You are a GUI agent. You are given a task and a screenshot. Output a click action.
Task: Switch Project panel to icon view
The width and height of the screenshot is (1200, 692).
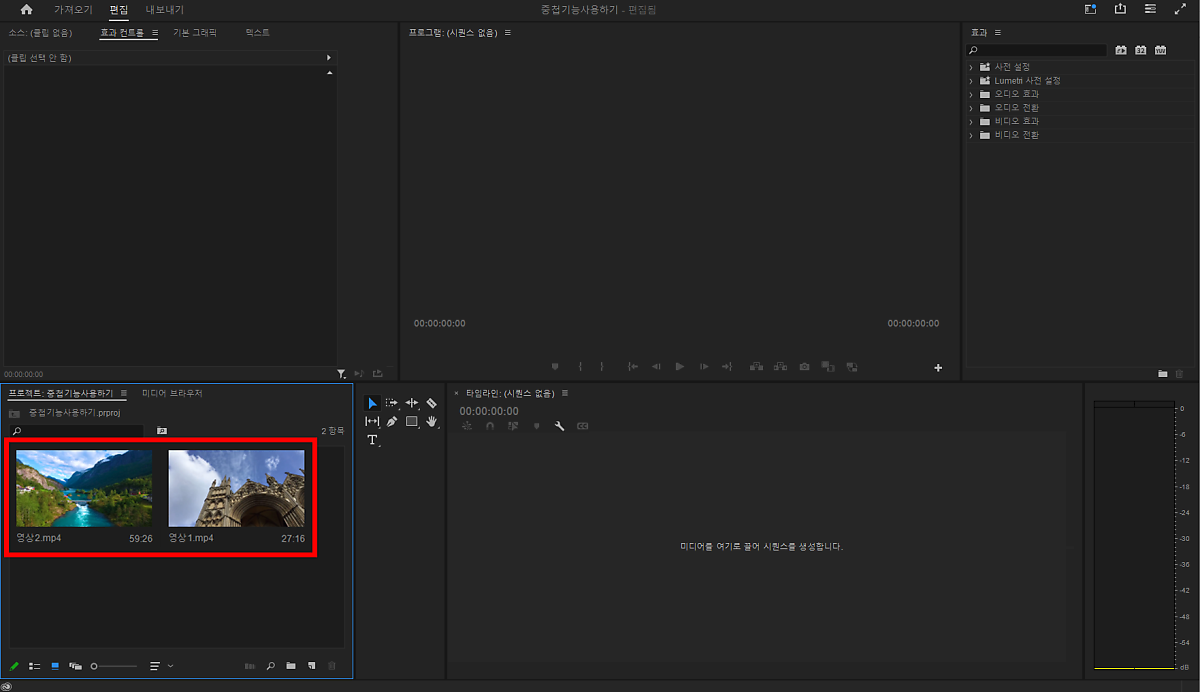(55, 666)
